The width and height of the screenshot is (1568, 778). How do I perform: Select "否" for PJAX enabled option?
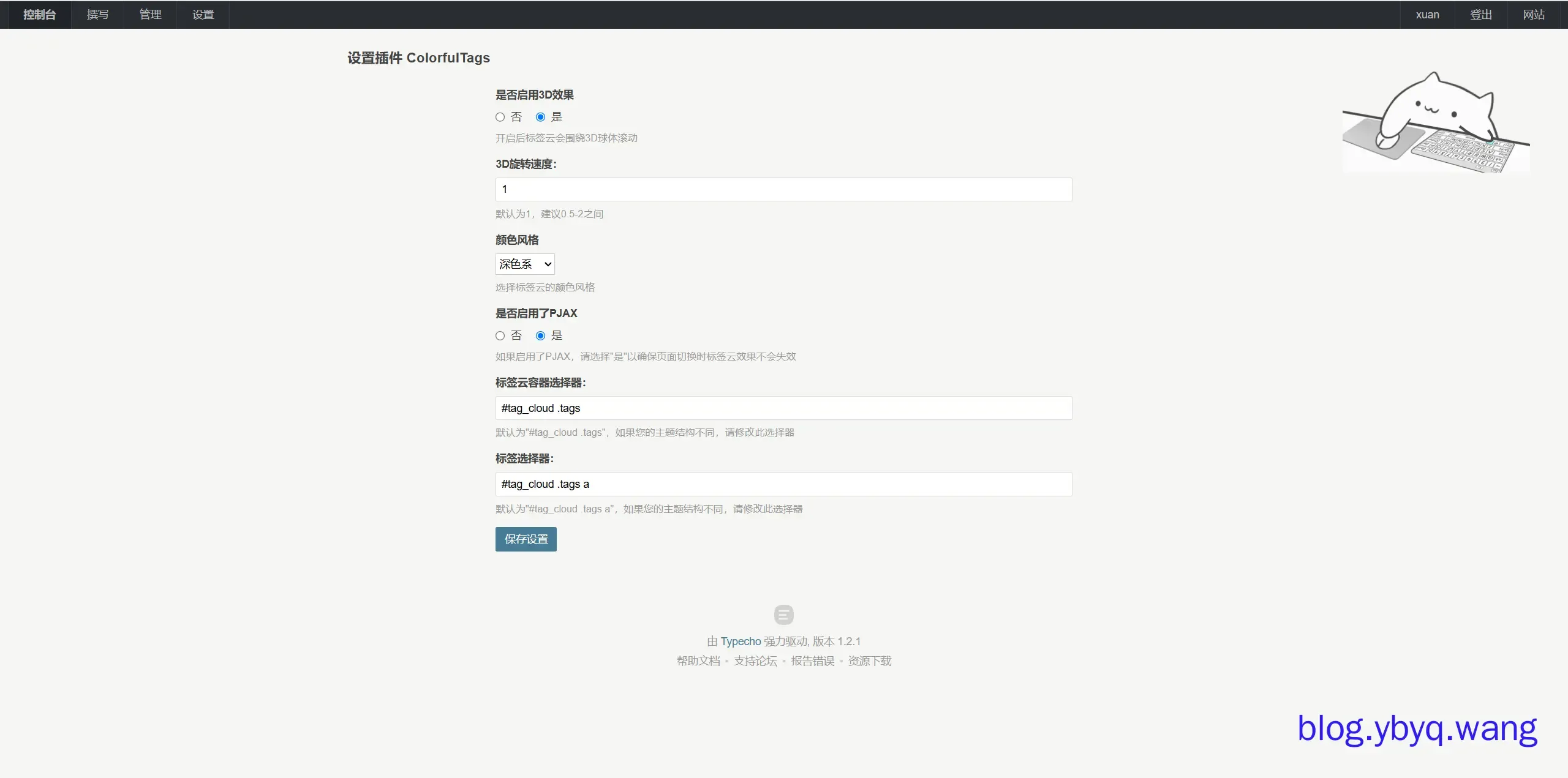(500, 335)
